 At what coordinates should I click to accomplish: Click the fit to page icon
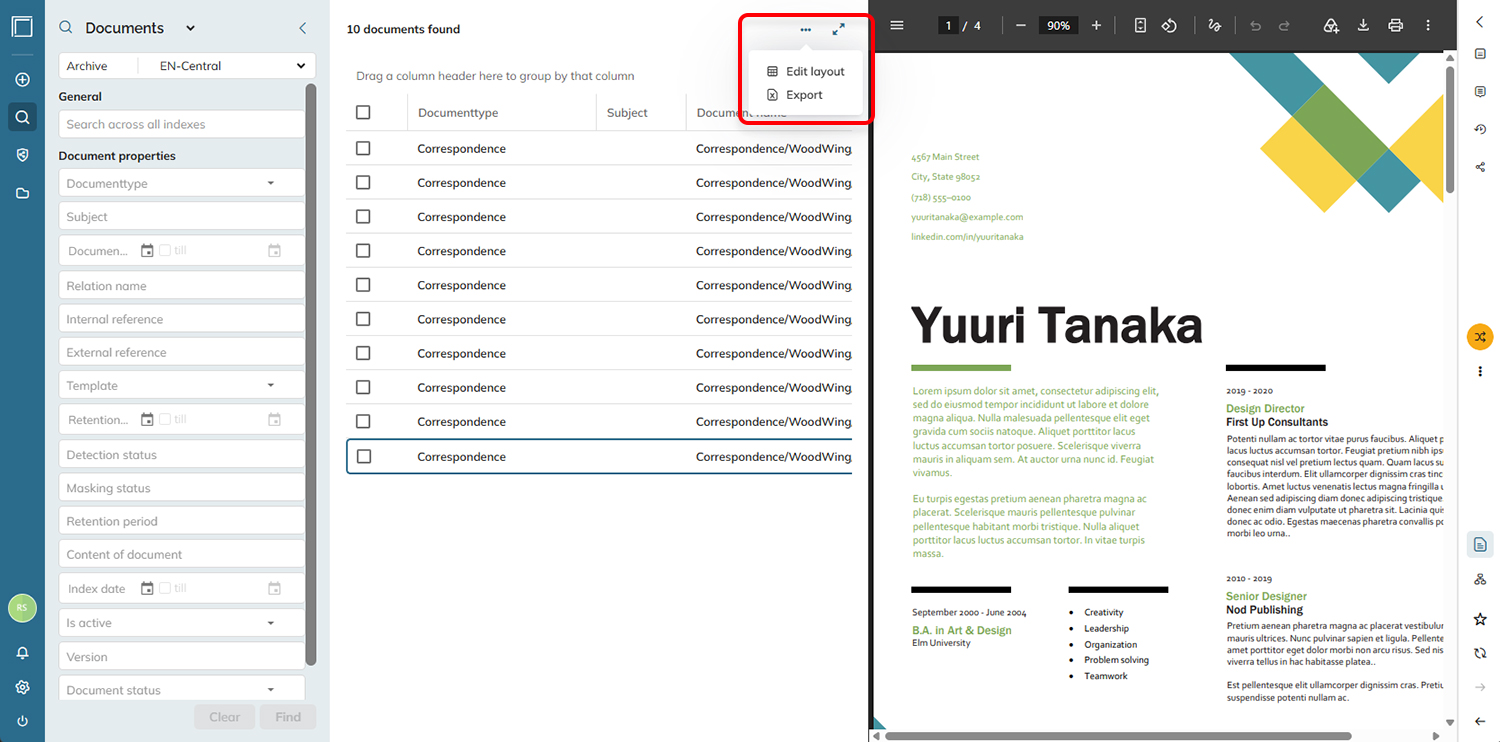point(1140,25)
